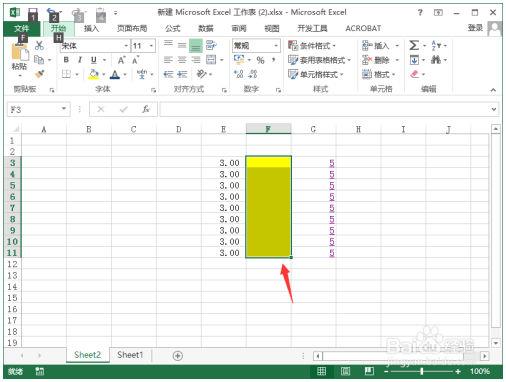Open the number format 常规 dropdown
The width and height of the screenshot is (506, 382).
pyautogui.click(x=276, y=46)
